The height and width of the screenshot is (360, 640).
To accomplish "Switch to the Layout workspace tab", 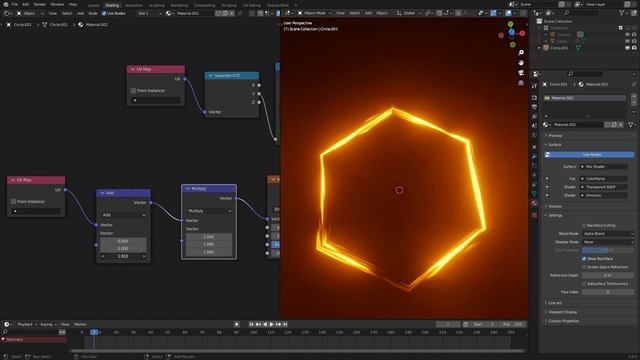I will (x=93, y=5).
